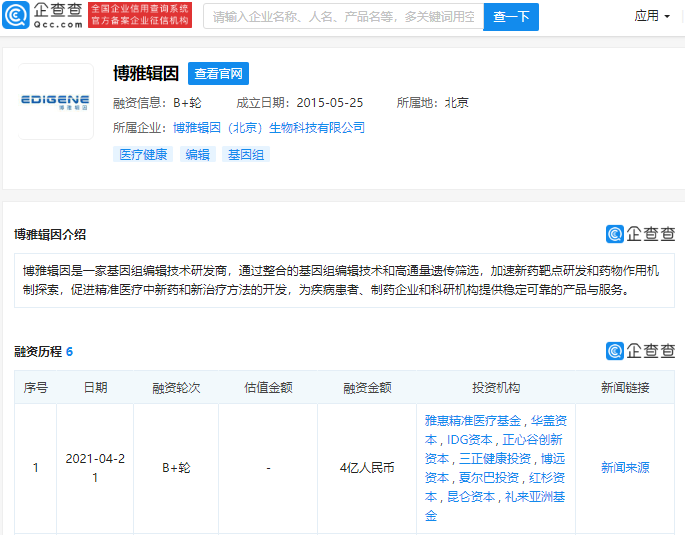Viewport: 685px width, 535px height.
Task: Open the 夏尔巴投资 investor link
Action: pos(489,478)
